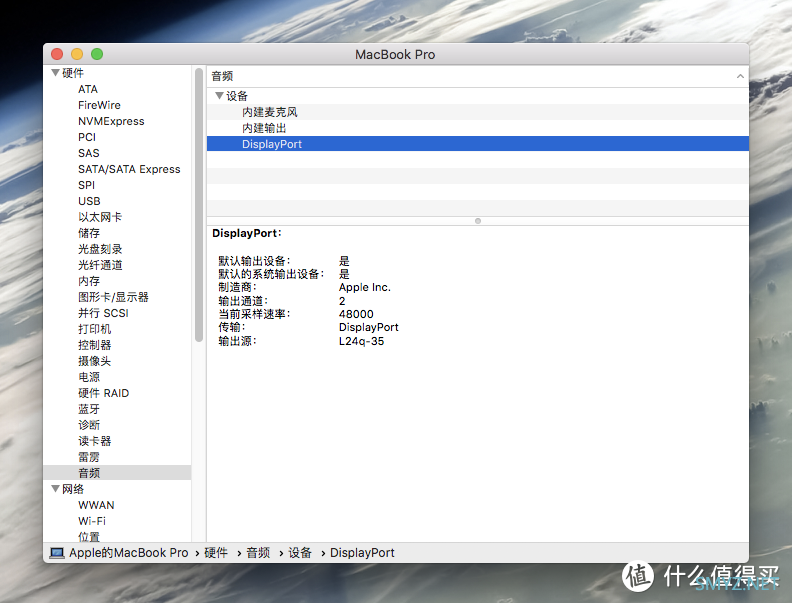Click the 硬件 breadcrumb in path bar
The width and height of the screenshot is (792, 603).
click(x=216, y=553)
